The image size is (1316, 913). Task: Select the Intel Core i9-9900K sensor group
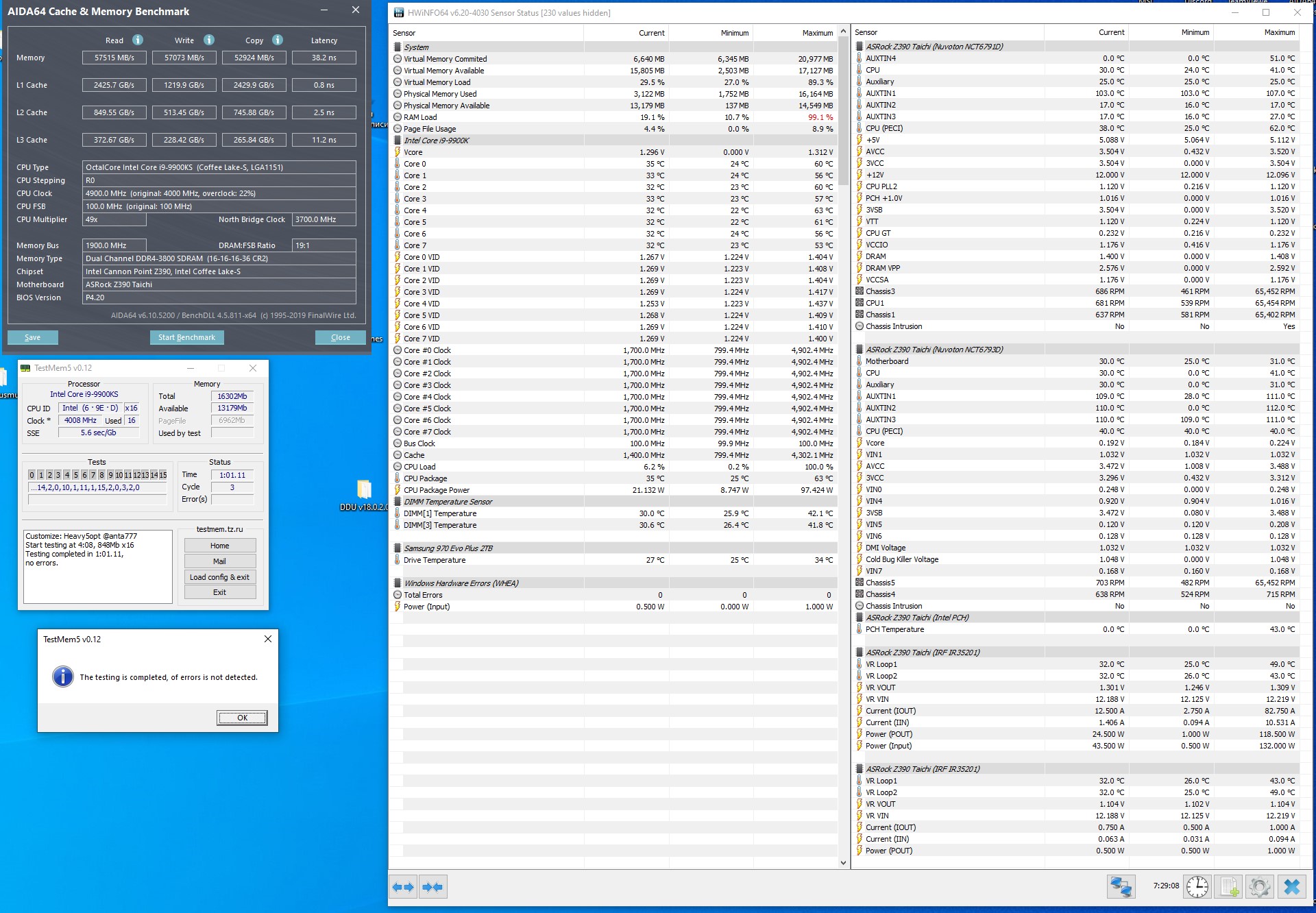437,141
